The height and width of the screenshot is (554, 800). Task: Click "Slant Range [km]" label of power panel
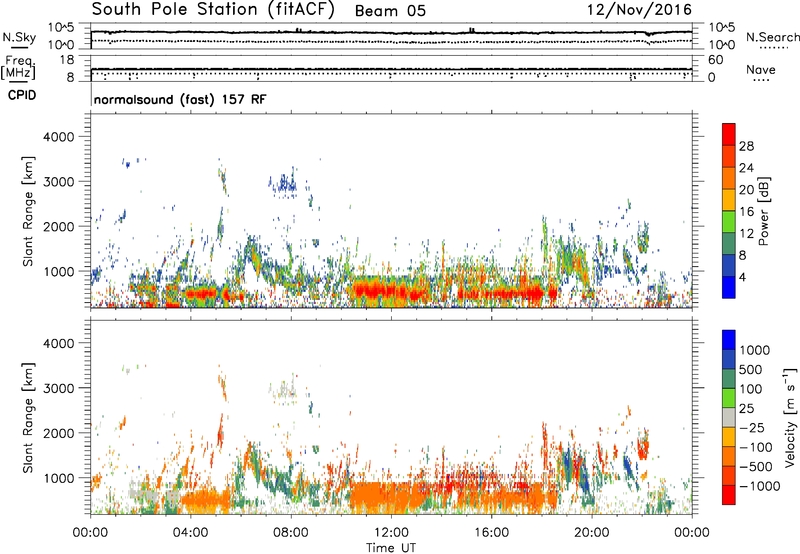coord(28,211)
